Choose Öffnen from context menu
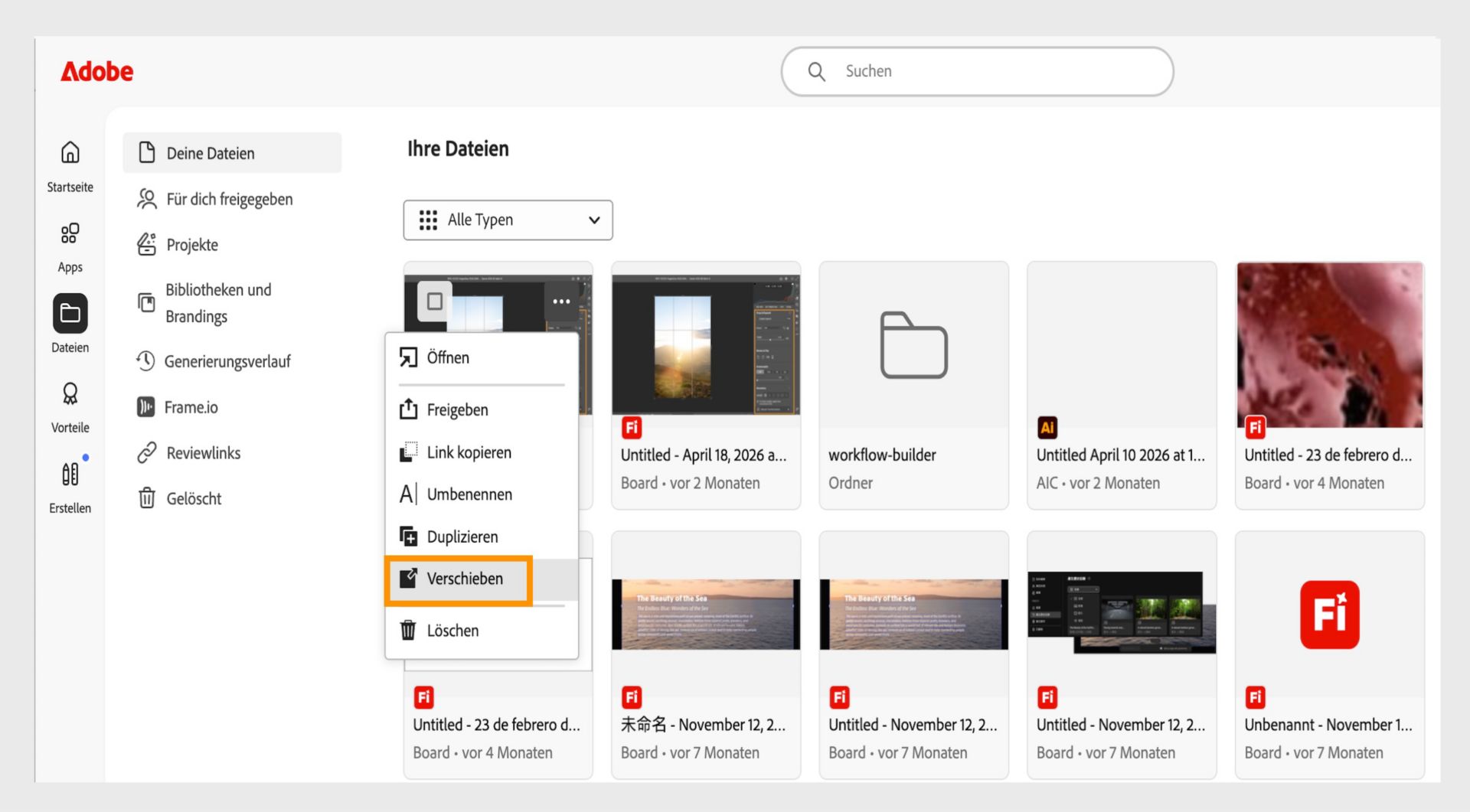Viewport: 1470px width, 812px height. click(482, 357)
